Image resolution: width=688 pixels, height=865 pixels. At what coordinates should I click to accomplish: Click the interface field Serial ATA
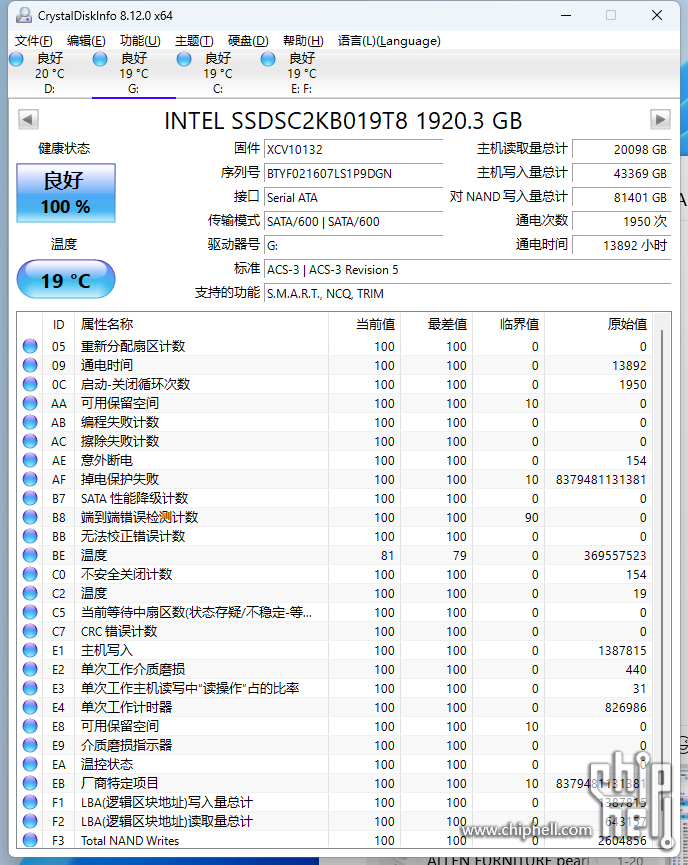tap(353, 197)
